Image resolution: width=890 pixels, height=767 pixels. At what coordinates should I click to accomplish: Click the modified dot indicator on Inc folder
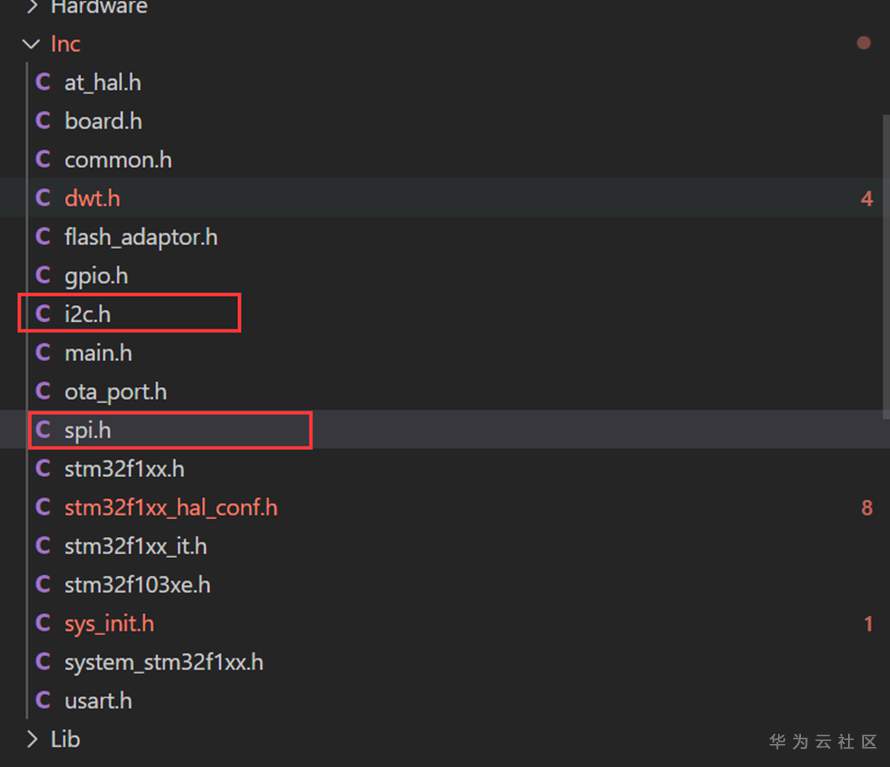tap(864, 44)
